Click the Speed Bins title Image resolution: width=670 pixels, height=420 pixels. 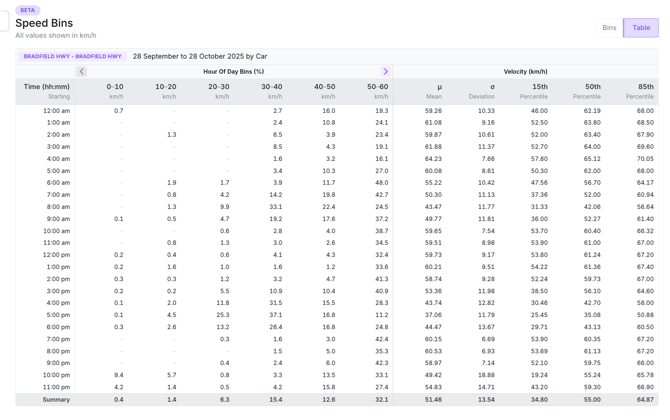coord(44,23)
